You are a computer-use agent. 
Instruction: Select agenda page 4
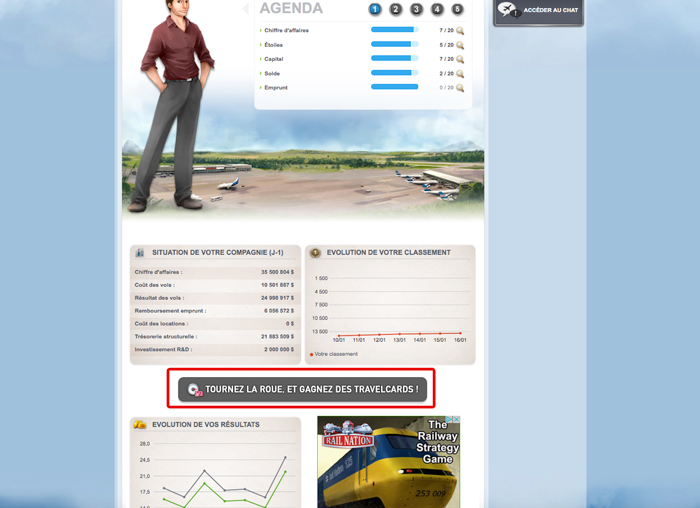tap(437, 9)
